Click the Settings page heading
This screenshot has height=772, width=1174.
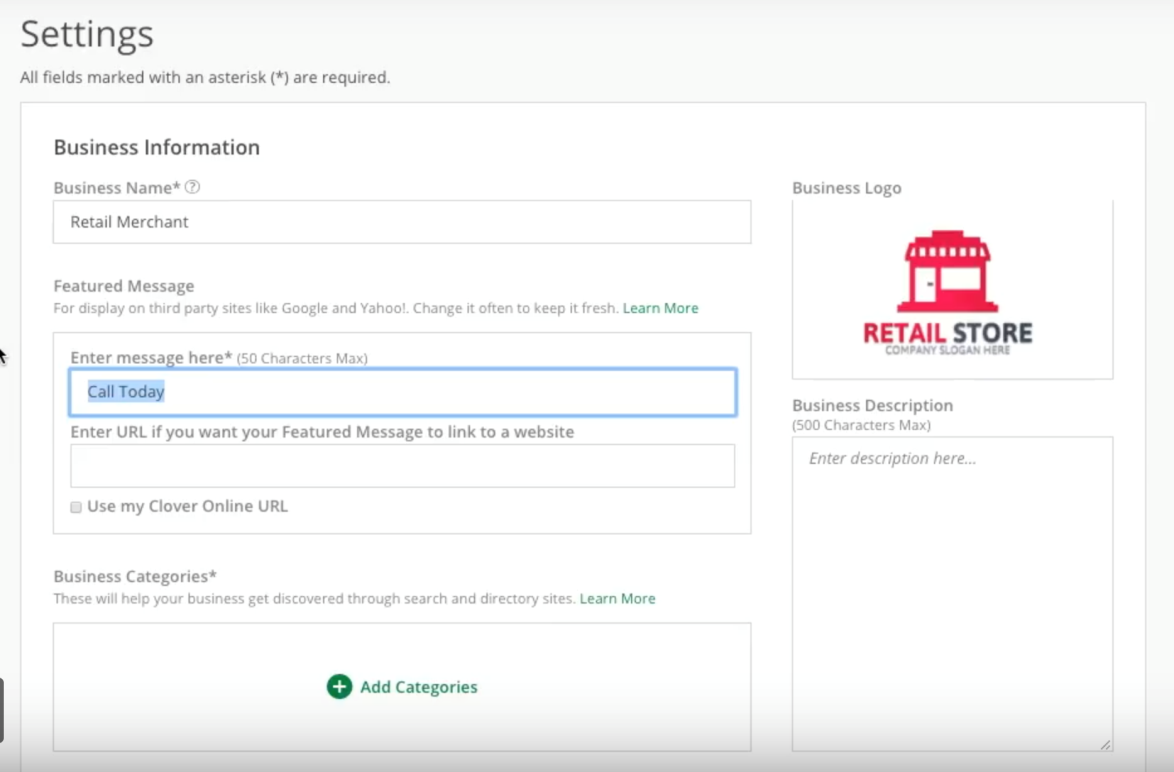coord(87,34)
